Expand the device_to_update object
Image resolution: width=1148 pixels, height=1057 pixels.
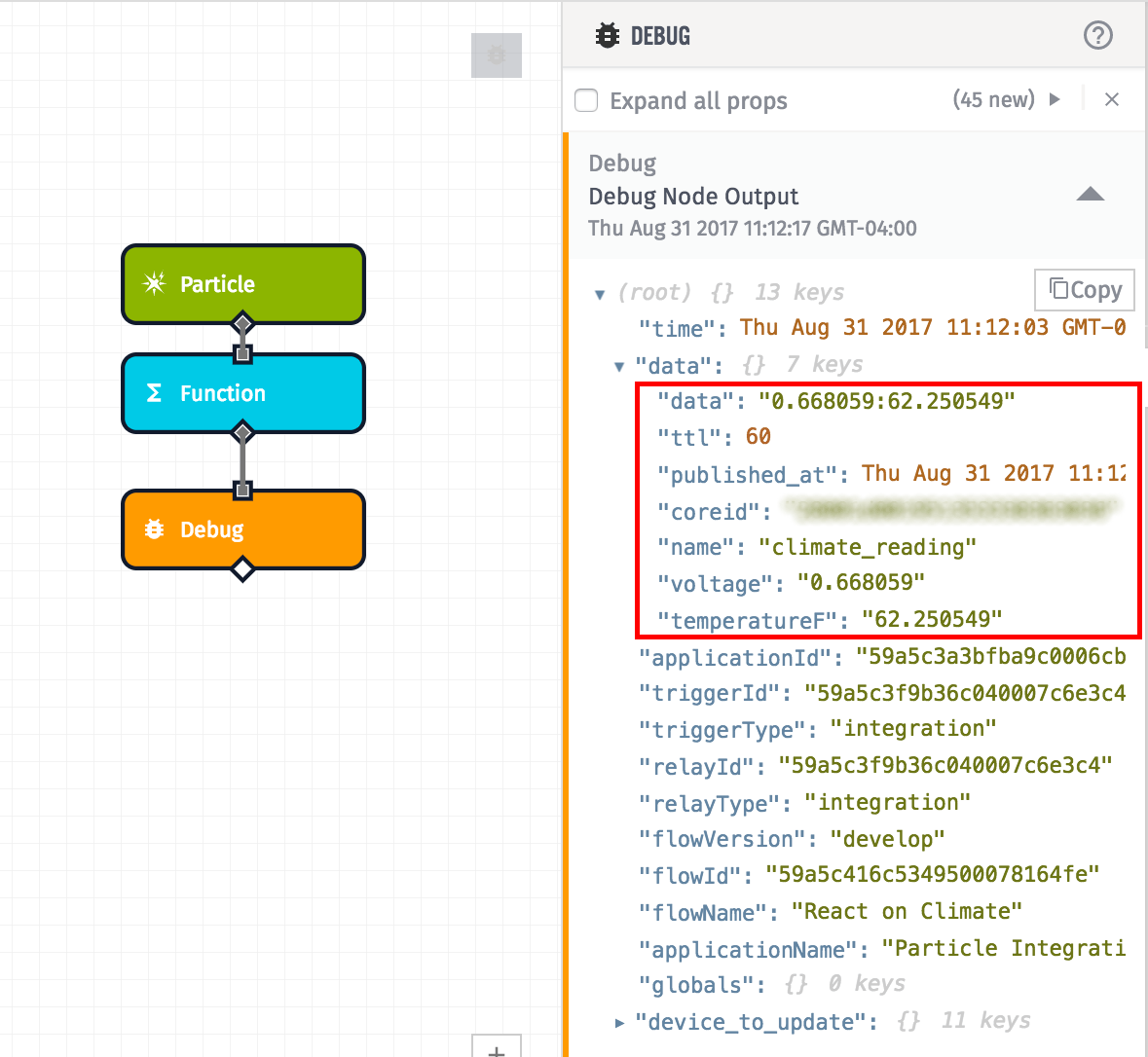tap(620, 1022)
